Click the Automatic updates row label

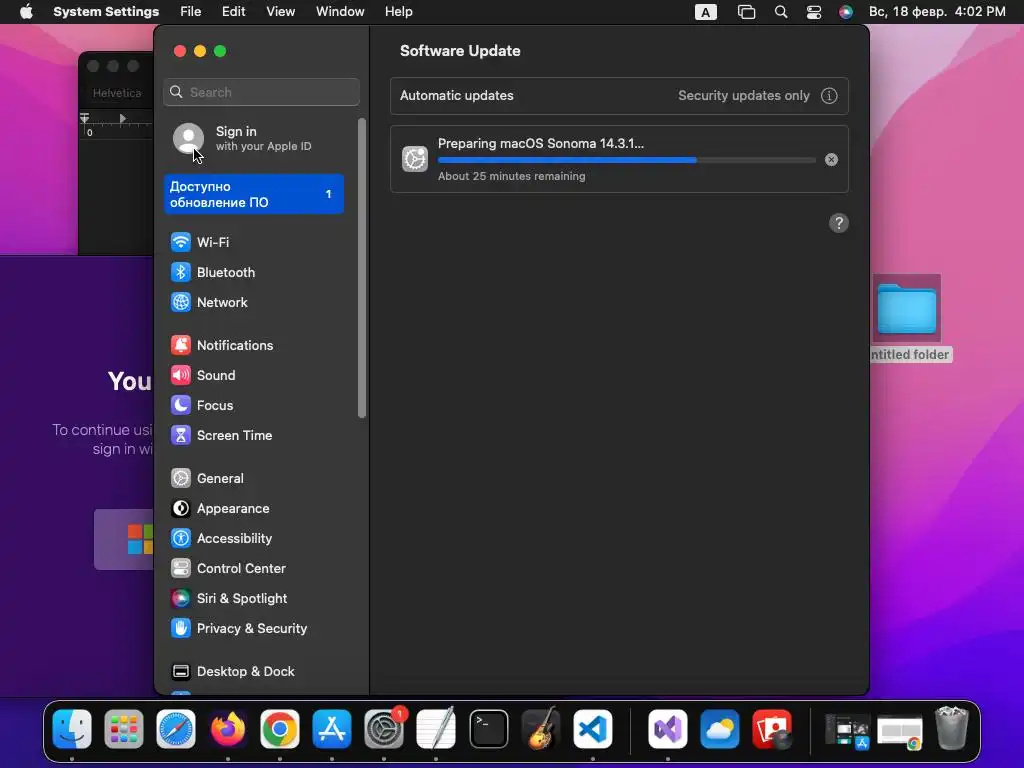click(456, 95)
